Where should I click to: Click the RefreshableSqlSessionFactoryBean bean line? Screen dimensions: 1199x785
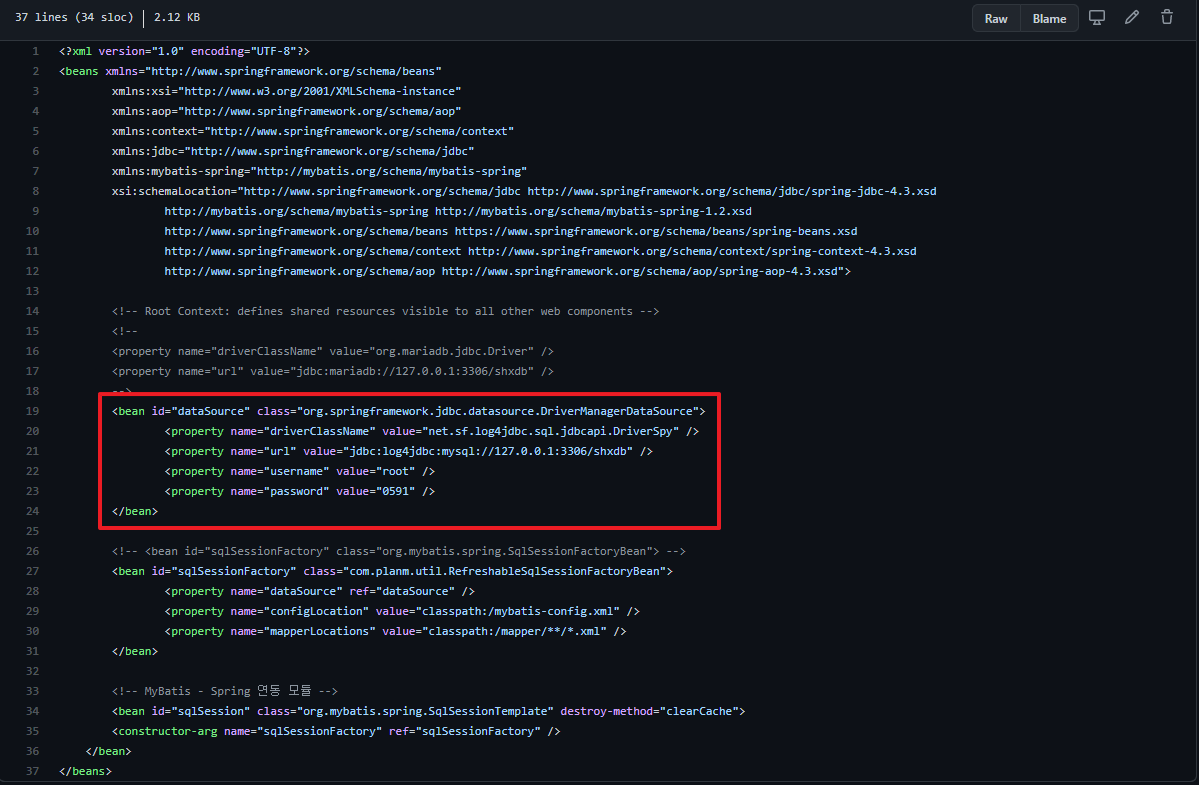pos(392,571)
